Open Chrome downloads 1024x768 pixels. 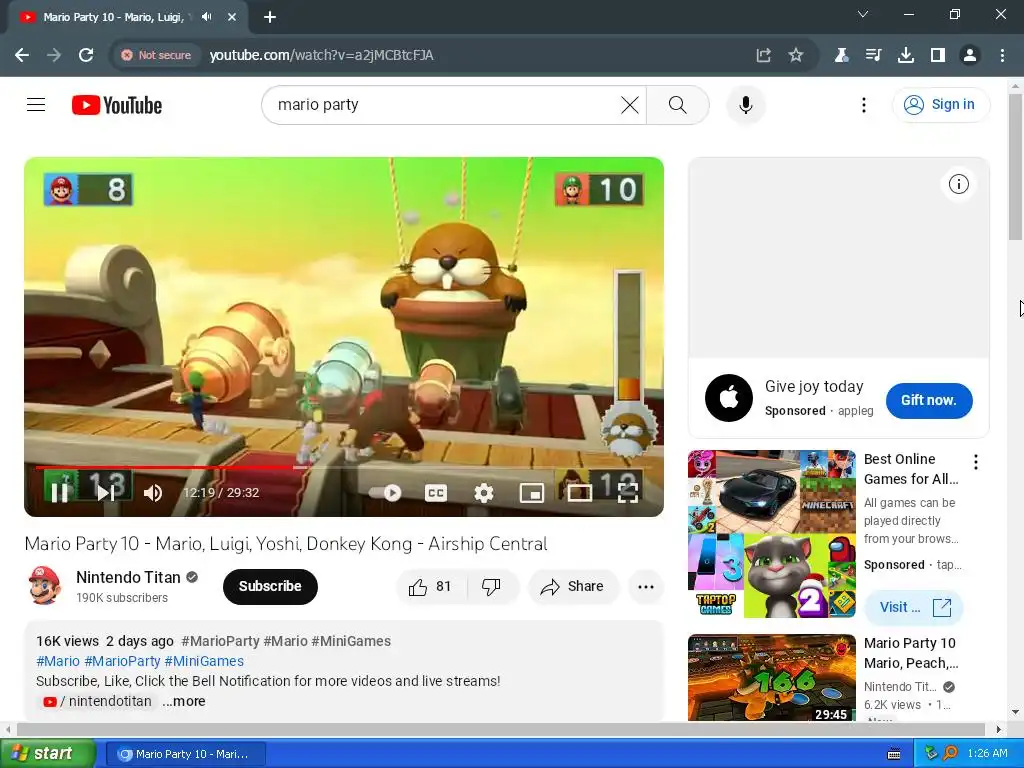905,55
